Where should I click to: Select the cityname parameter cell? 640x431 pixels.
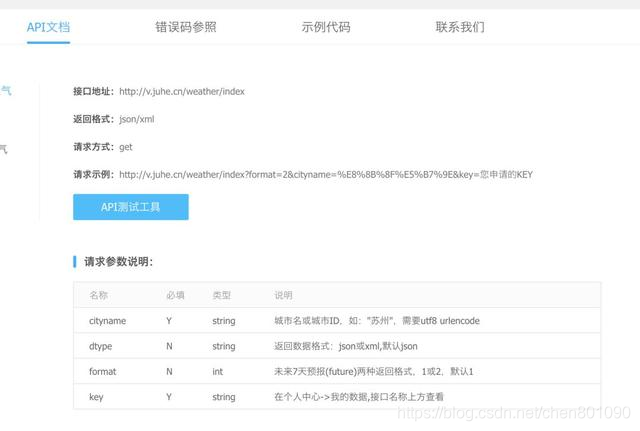pos(107,321)
